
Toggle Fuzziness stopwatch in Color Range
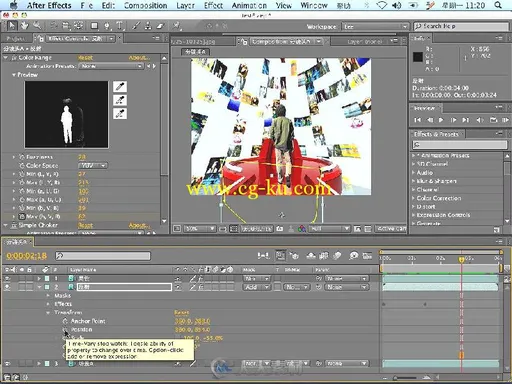pyautogui.click(x=22, y=157)
